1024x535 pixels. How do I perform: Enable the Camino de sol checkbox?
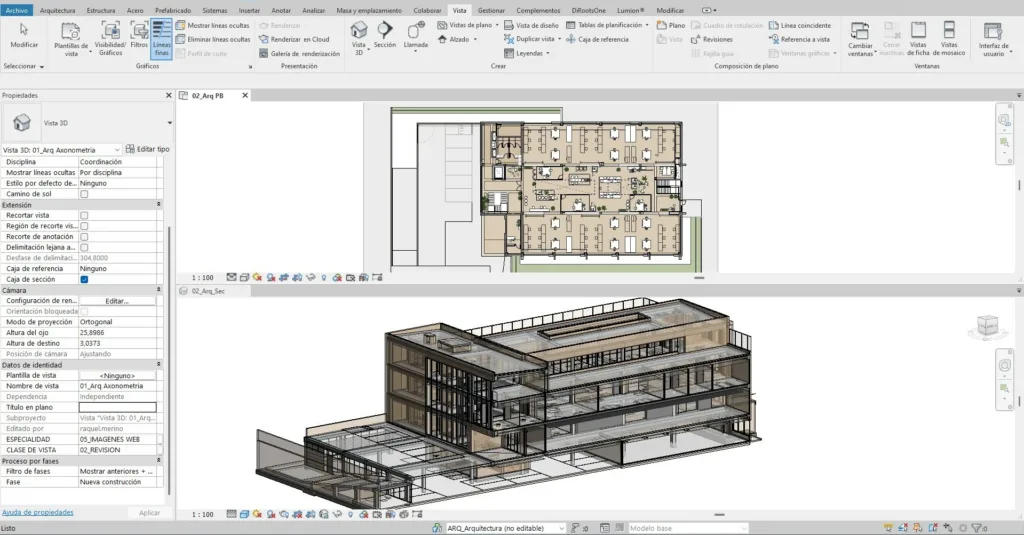pyautogui.click(x=84, y=194)
